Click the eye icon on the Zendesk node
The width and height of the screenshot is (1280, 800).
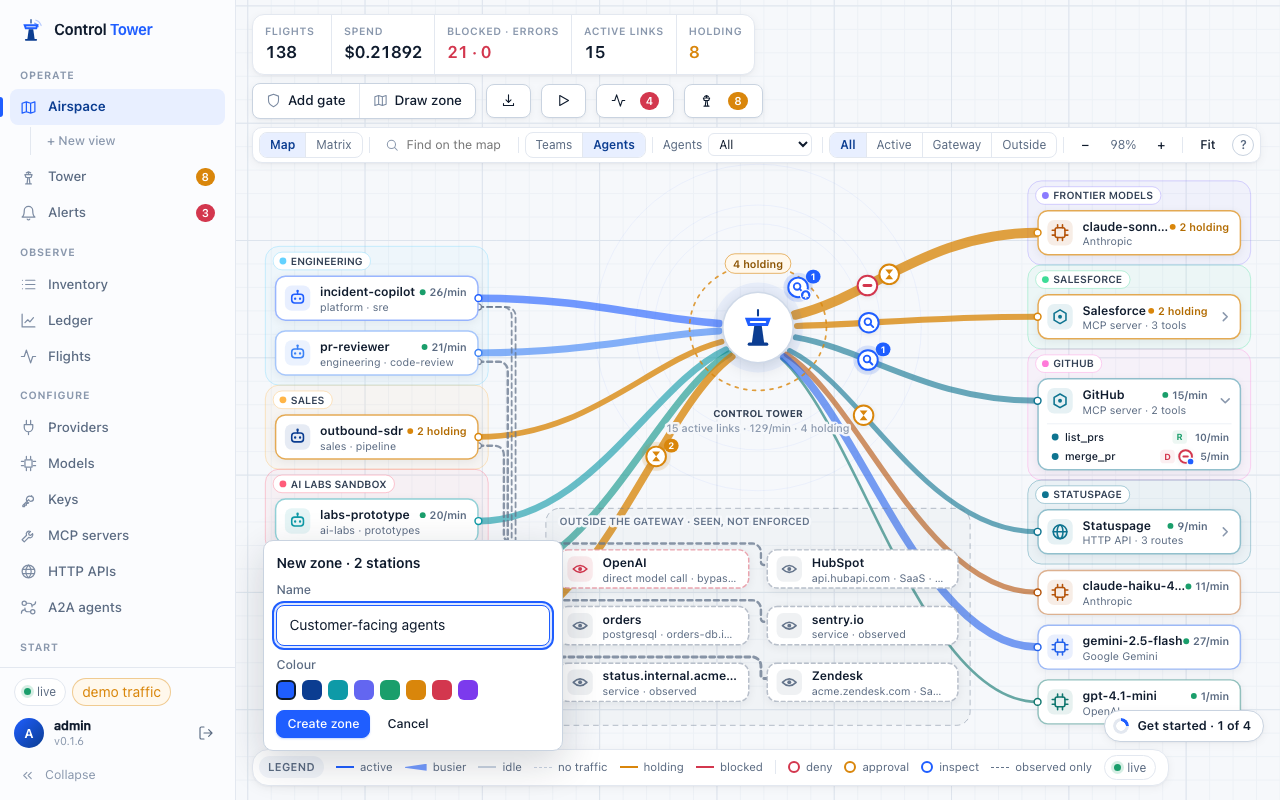(790, 683)
